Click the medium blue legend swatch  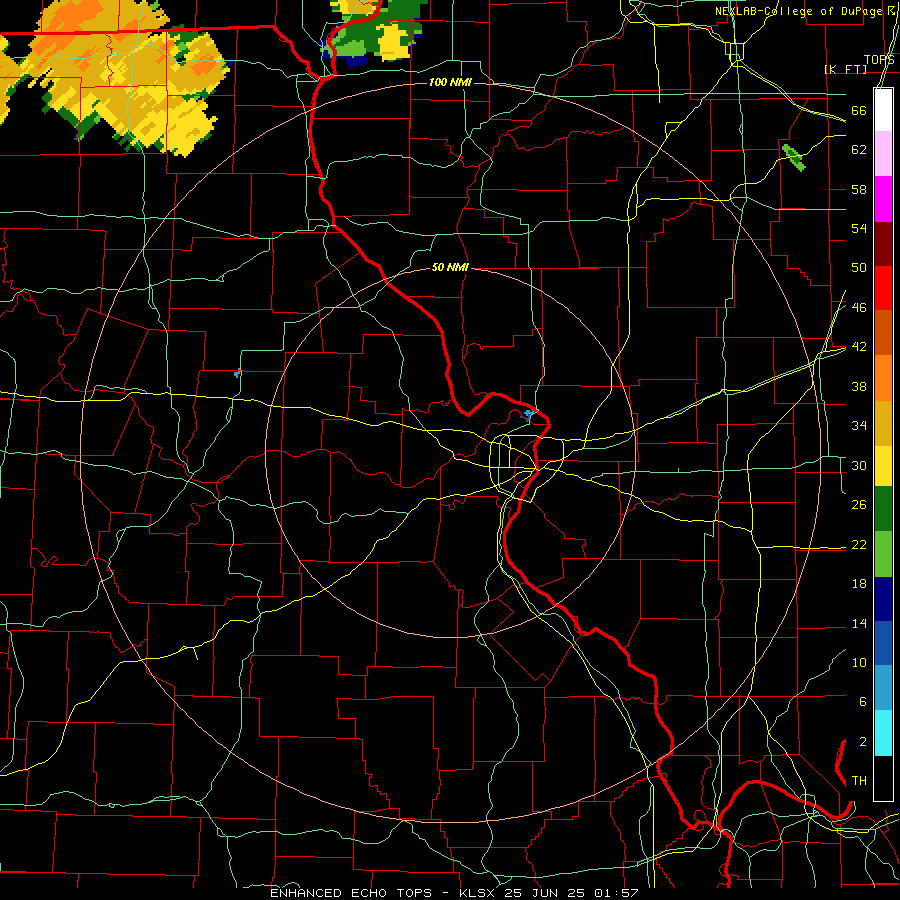click(883, 643)
